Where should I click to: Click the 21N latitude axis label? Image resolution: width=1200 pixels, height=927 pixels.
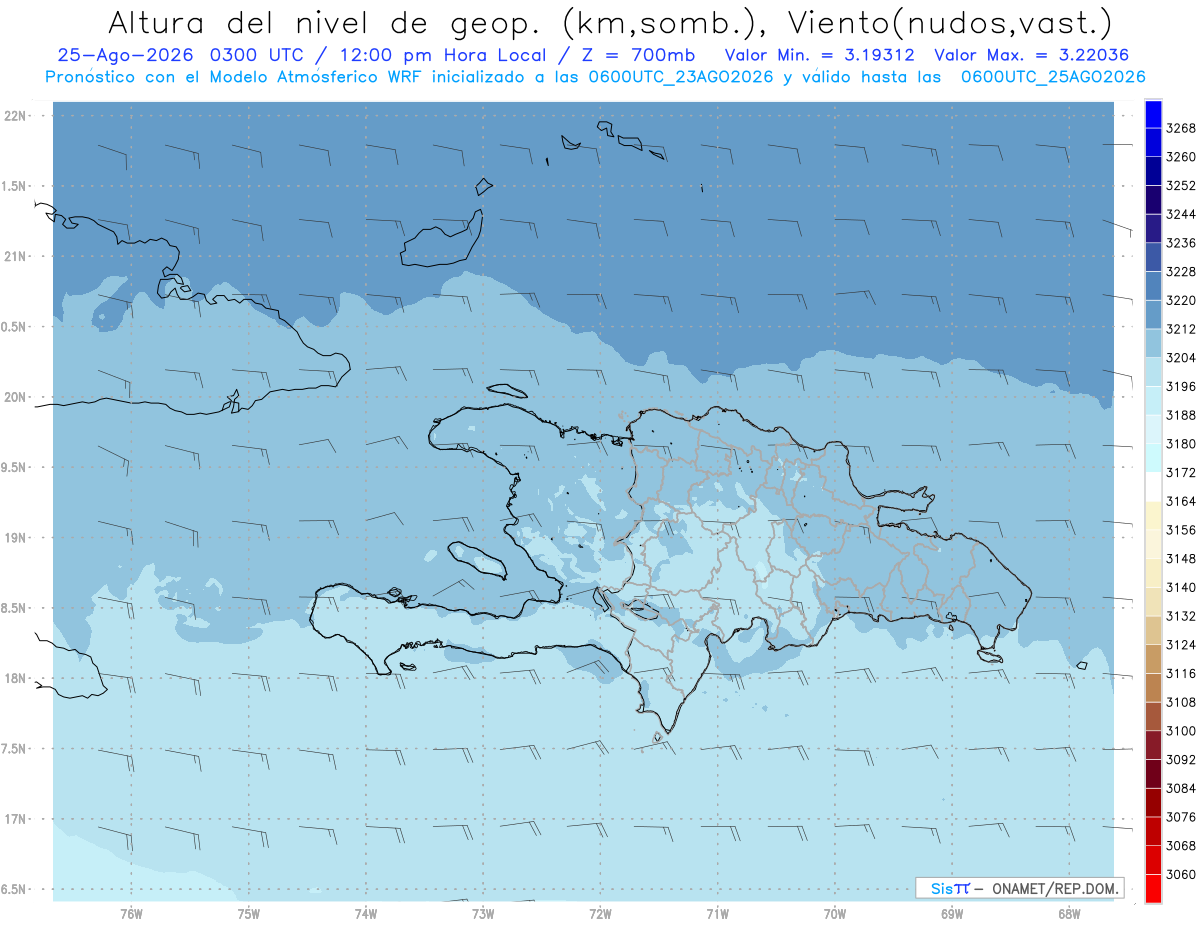(17, 257)
